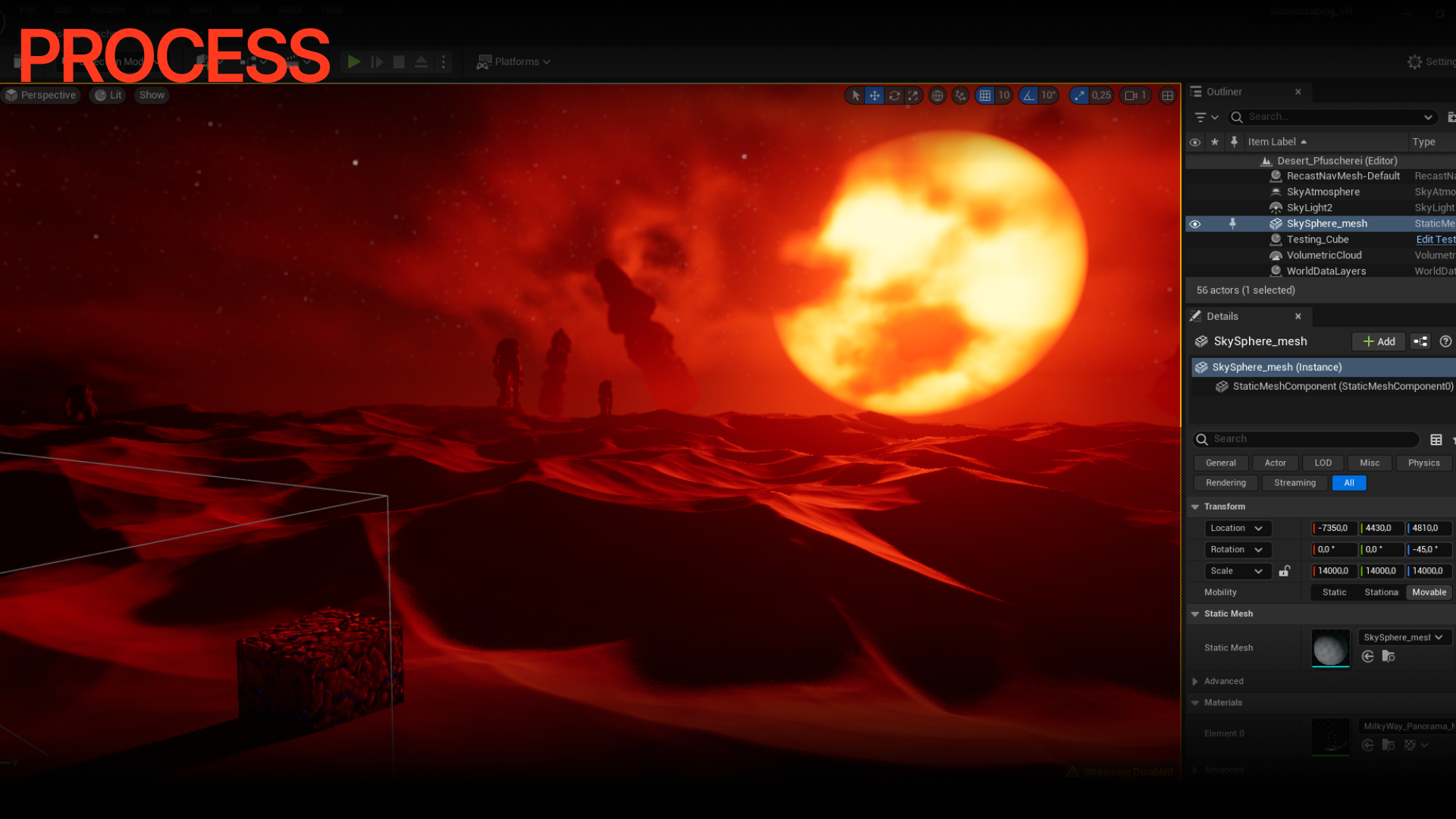Image resolution: width=1456 pixels, height=819 pixels.
Task: Toggle pin on SkySphere_mesh row
Action: click(x=1232, y=224)
